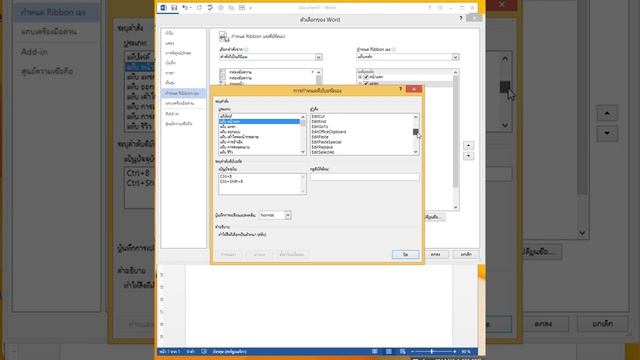The width and height of the screenshot is (640, 360).
Task: Click page count indicator in status bar
Action: [x=170, y=351]
